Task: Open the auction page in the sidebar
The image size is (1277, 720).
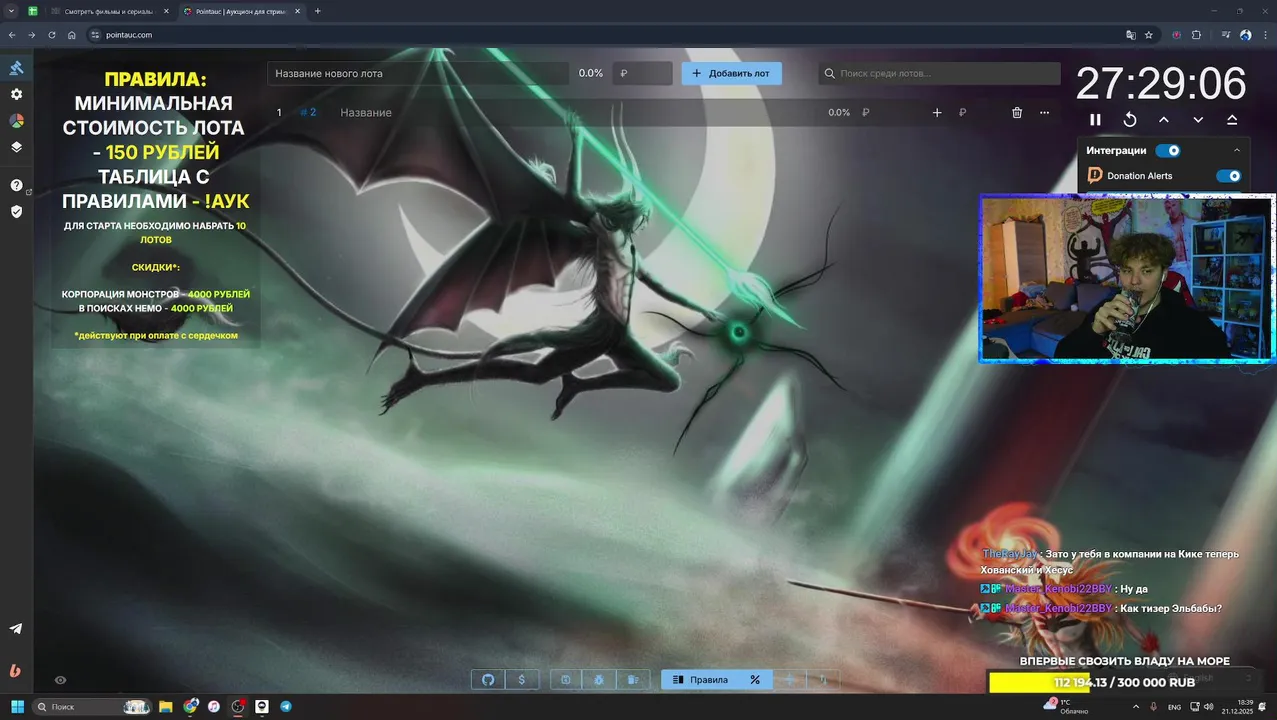Action: coord(16,68)
